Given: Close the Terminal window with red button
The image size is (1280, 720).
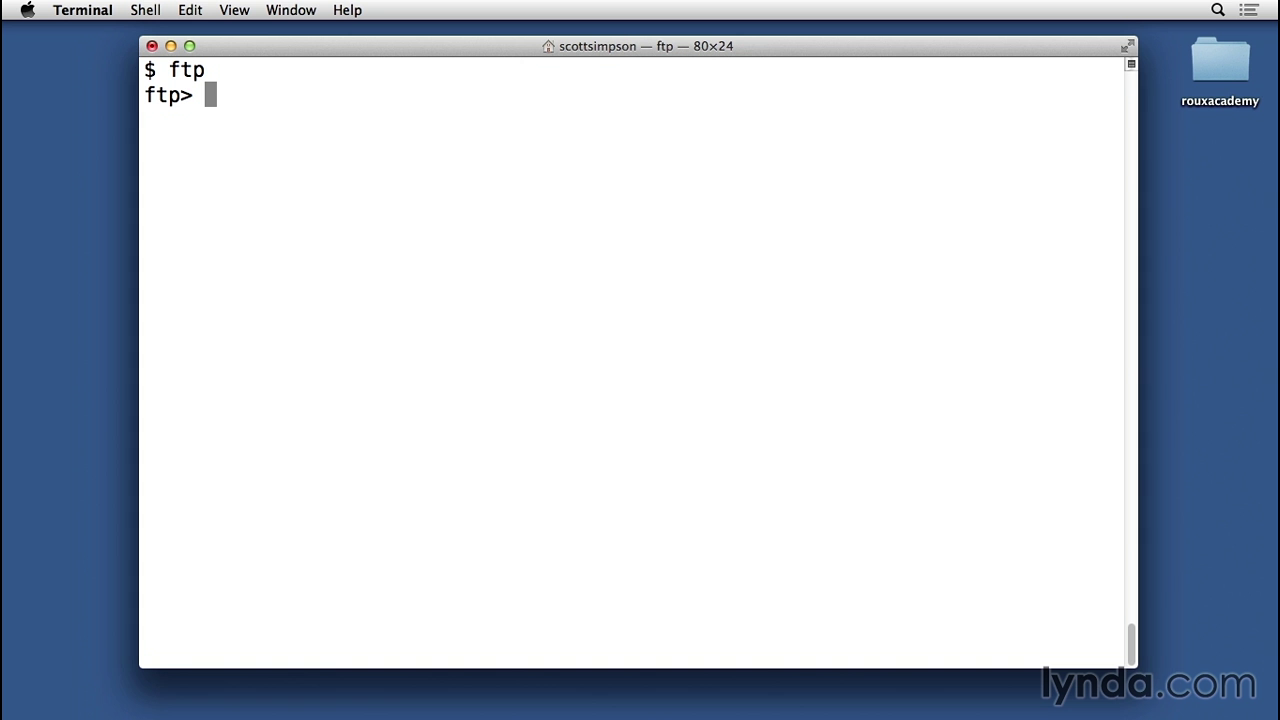Looking at the screenshot, I should (152, 46).
